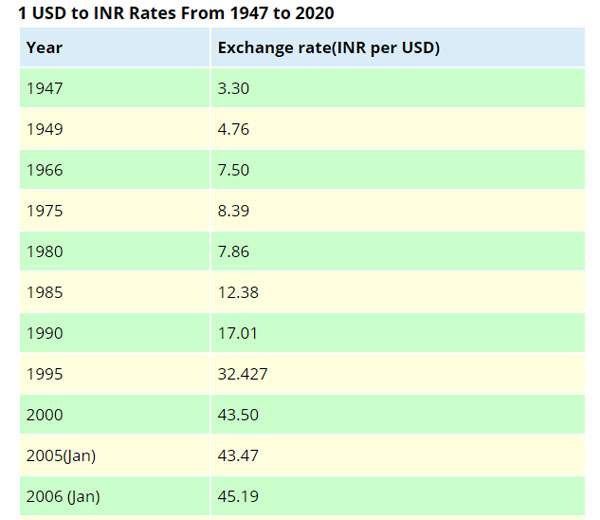The image size is (600, 520).
Task: Click the Year column header
Action: (x=44, y=47)
